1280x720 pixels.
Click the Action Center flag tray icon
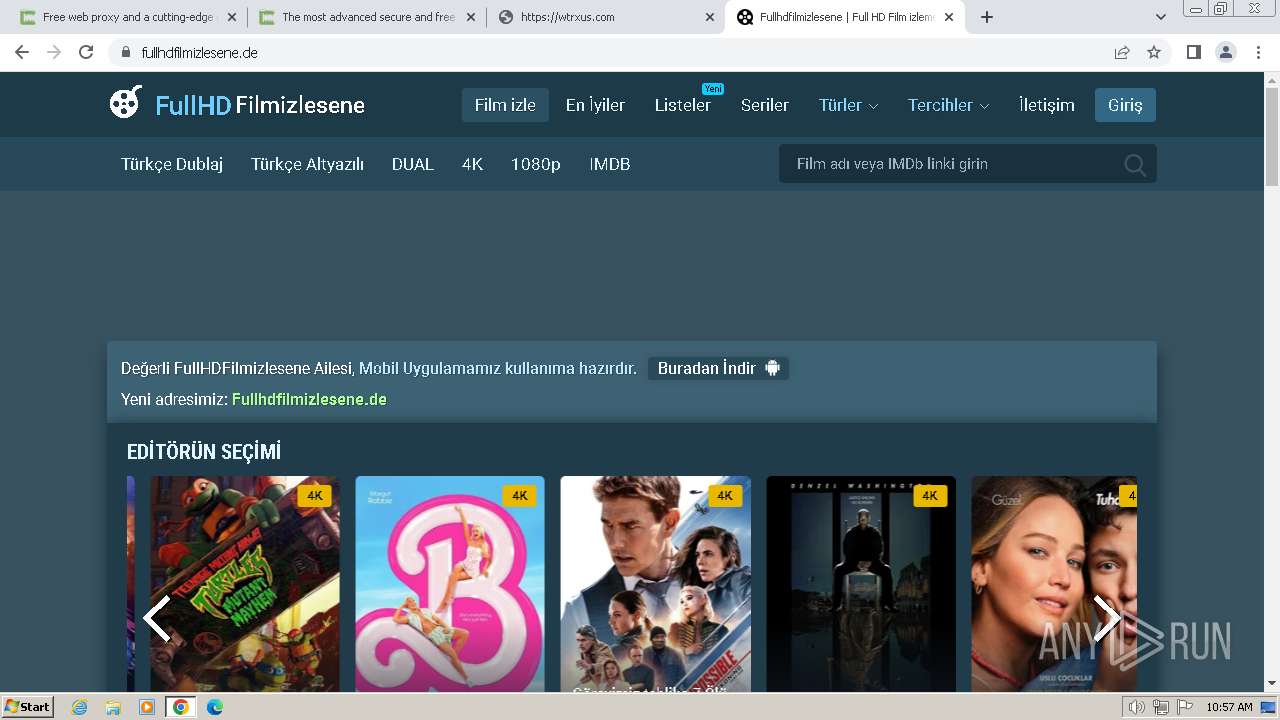pos(1183,707)
